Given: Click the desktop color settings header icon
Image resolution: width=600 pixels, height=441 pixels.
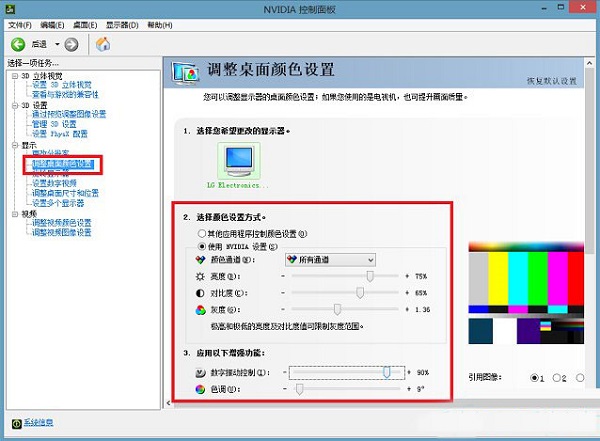Looking at the screenshot, I should pyautogui.click(x=185, y=72).
